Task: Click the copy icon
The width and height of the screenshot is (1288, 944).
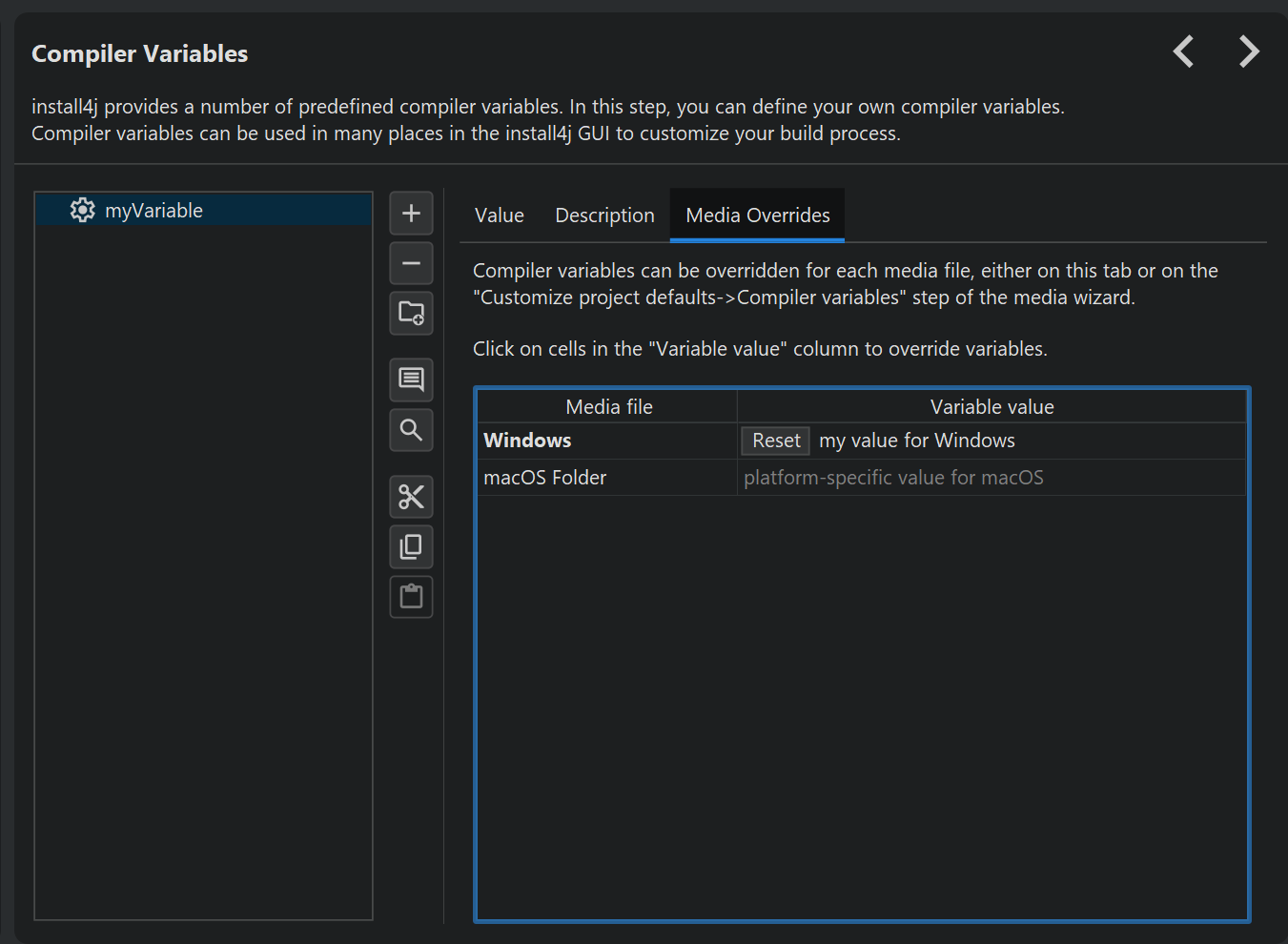Action: [411, 546]
